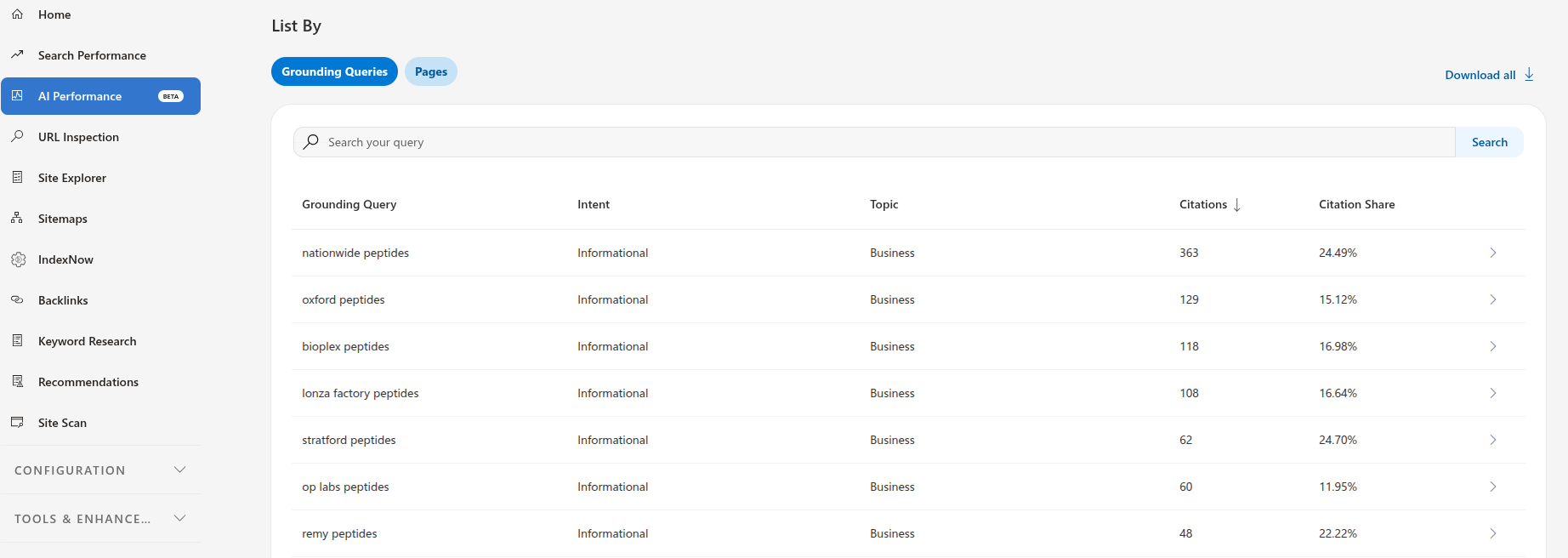The height and width of the screenshot is (558, 1568).
Task: Open details chevron for op labs peptides
Action: click(1493, 487)
